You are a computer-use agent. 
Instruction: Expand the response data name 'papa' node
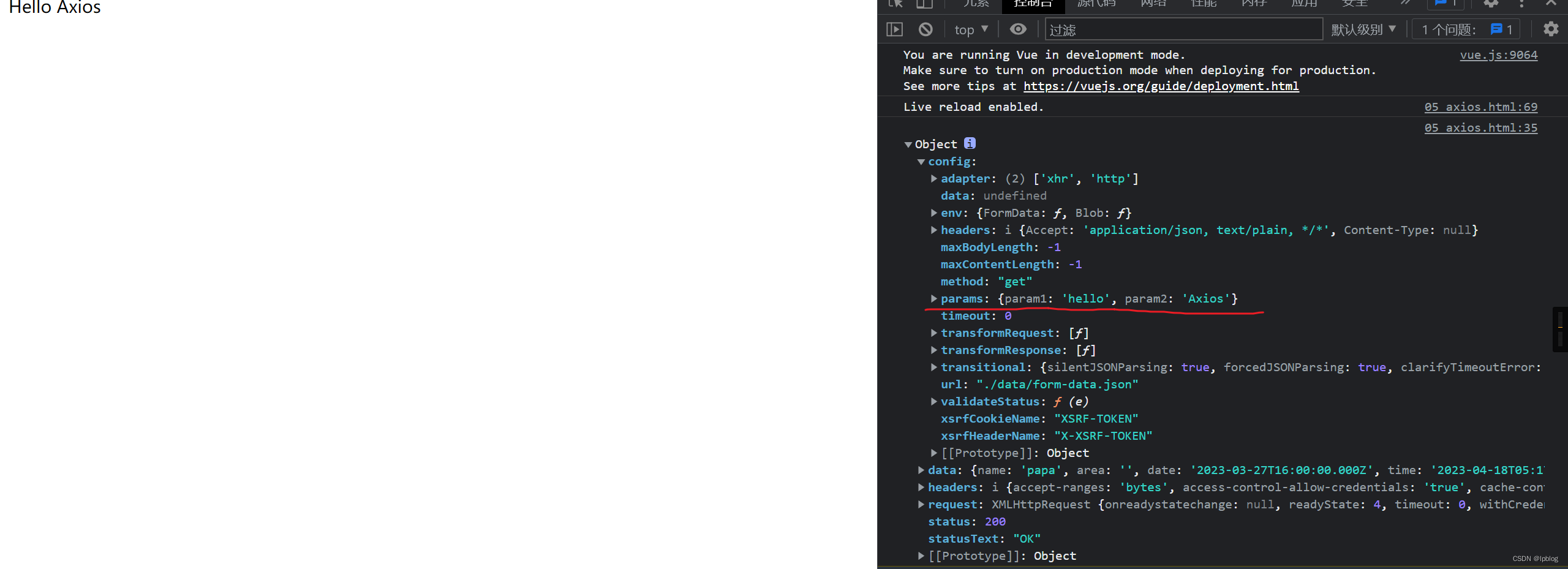[x=921, y=470]
